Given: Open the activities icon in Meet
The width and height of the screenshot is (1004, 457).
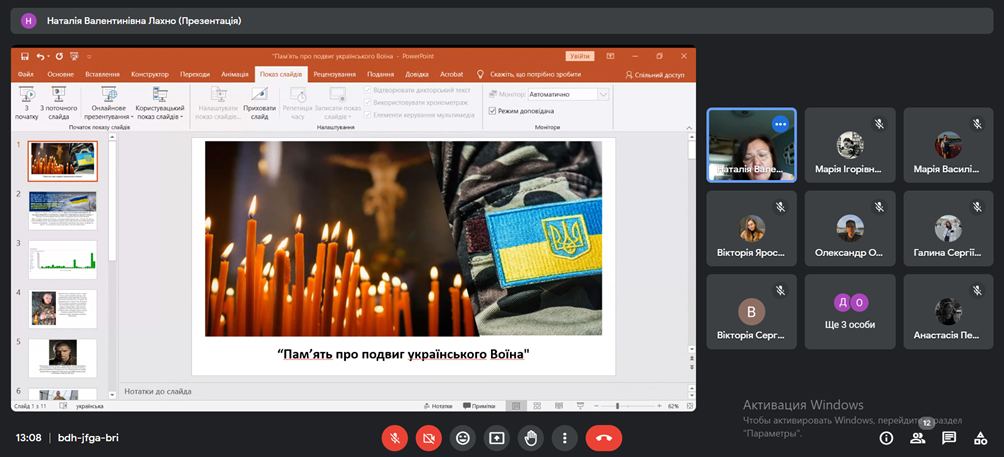Looking at the screenshot, I should tap(981, 438).
